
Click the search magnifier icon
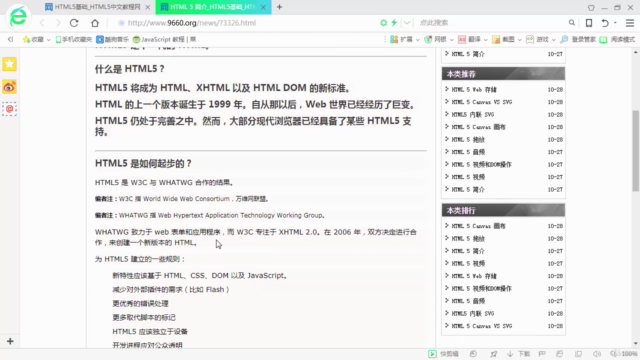571,22
